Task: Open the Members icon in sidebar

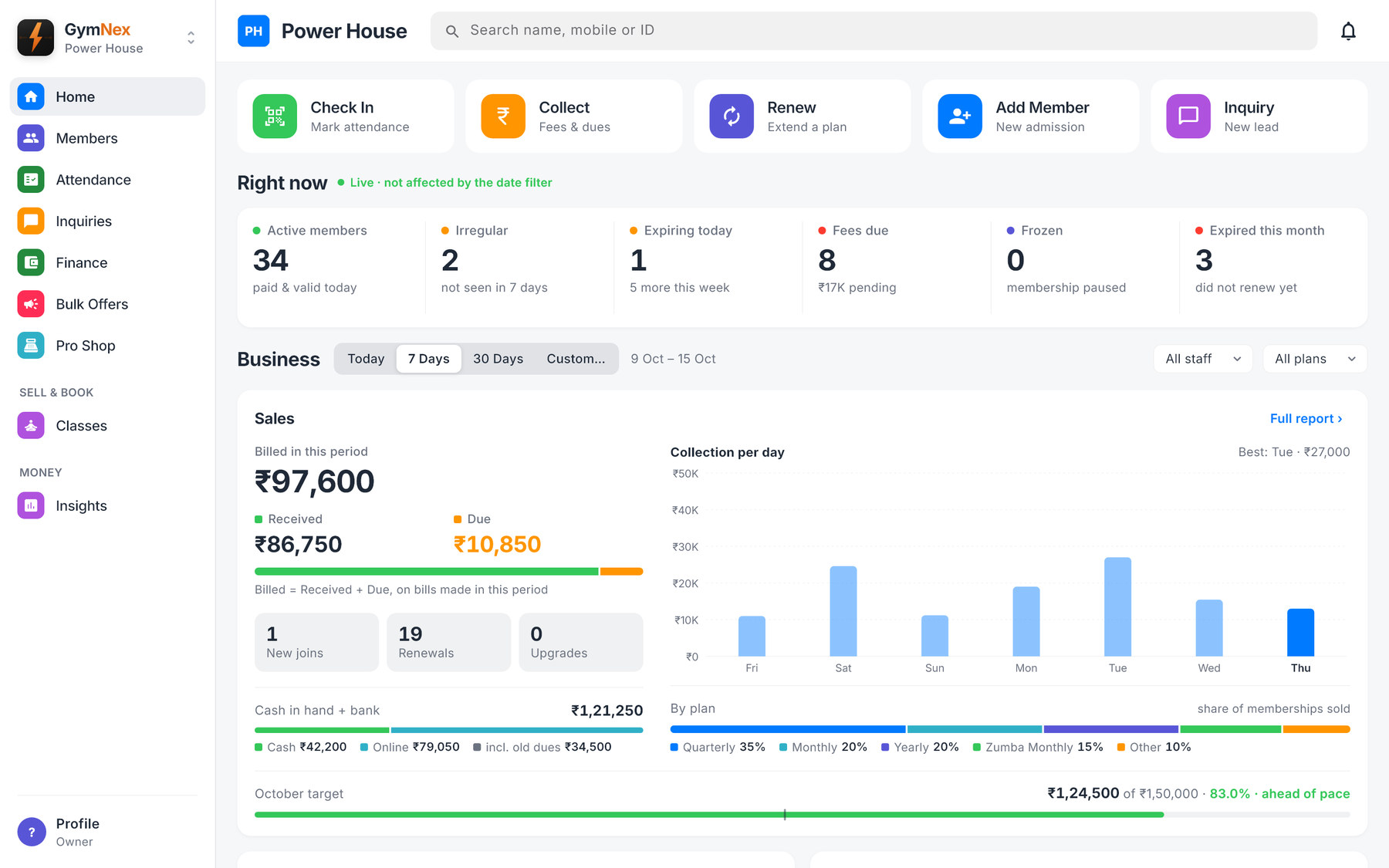Action: [31, 138]
